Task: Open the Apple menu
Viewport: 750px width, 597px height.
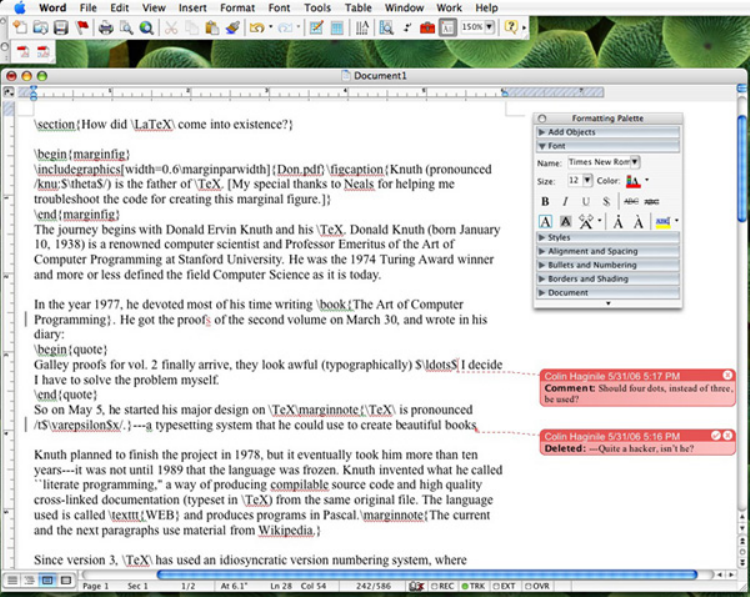Action: (20, 7)
